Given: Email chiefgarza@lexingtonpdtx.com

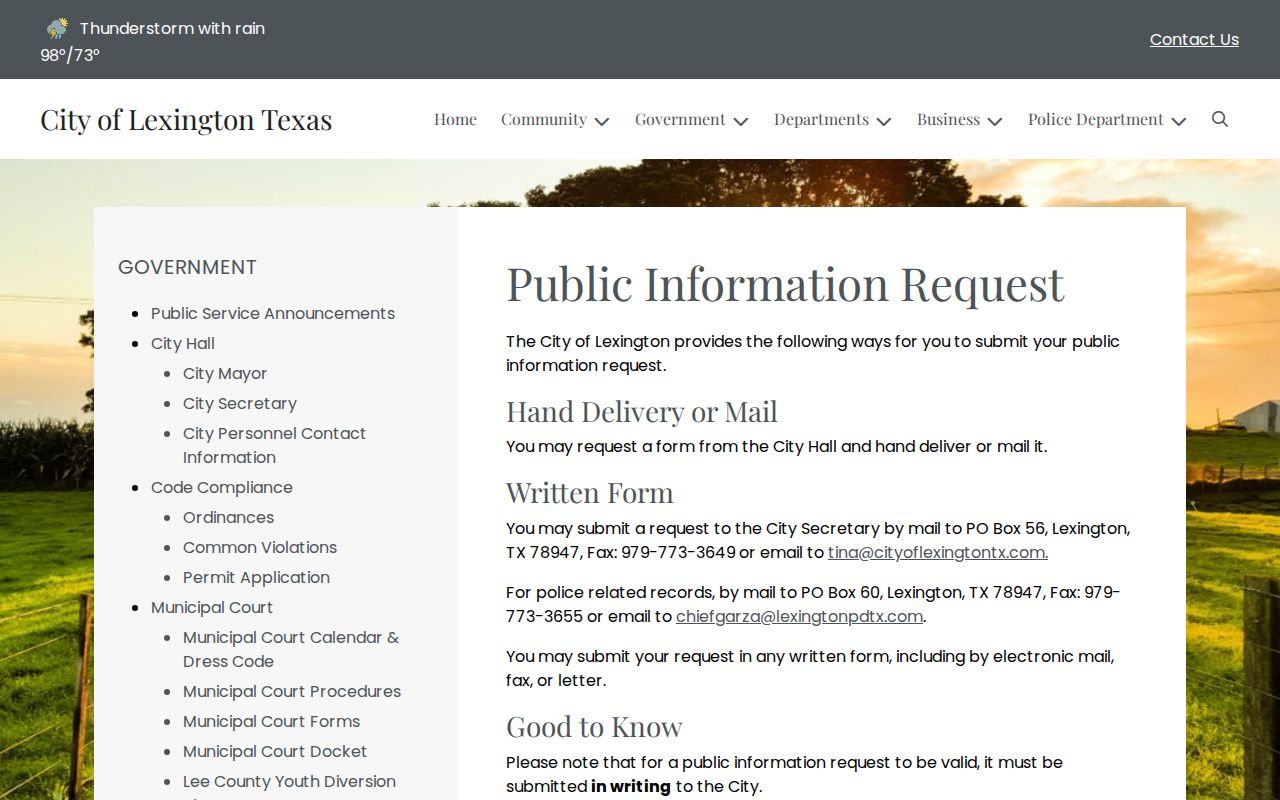Looking at the screenshot, I should coord(799,616).
